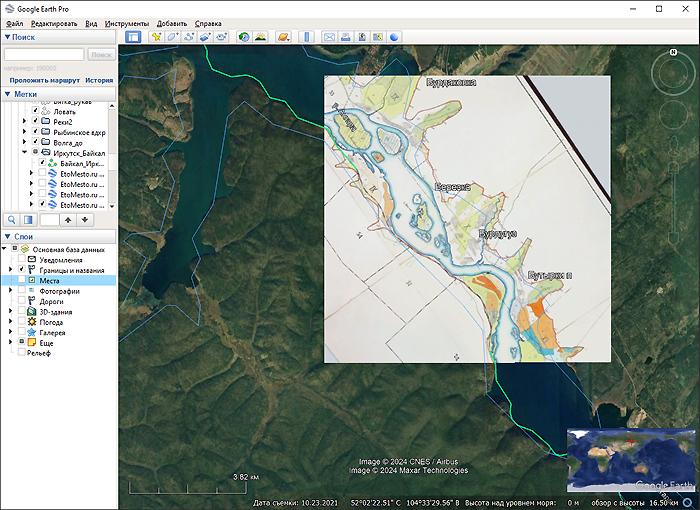Click the sun icon next to Погода
The width and height of the screenshot is (700, 510).
tap(32, 322)
